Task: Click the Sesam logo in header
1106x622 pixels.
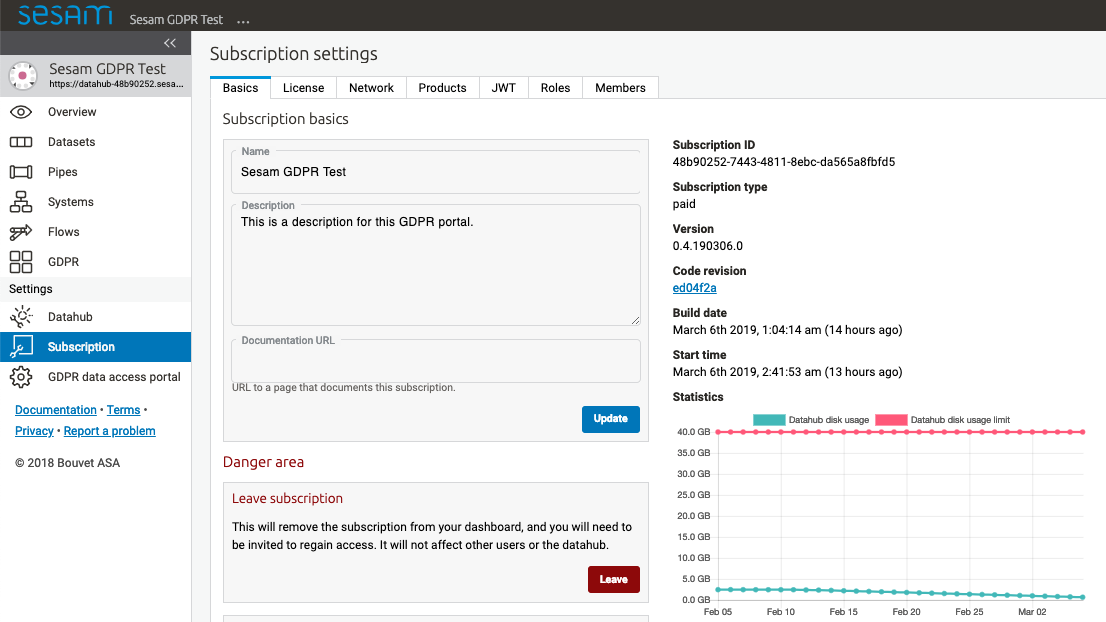Action: pos(64,15)
